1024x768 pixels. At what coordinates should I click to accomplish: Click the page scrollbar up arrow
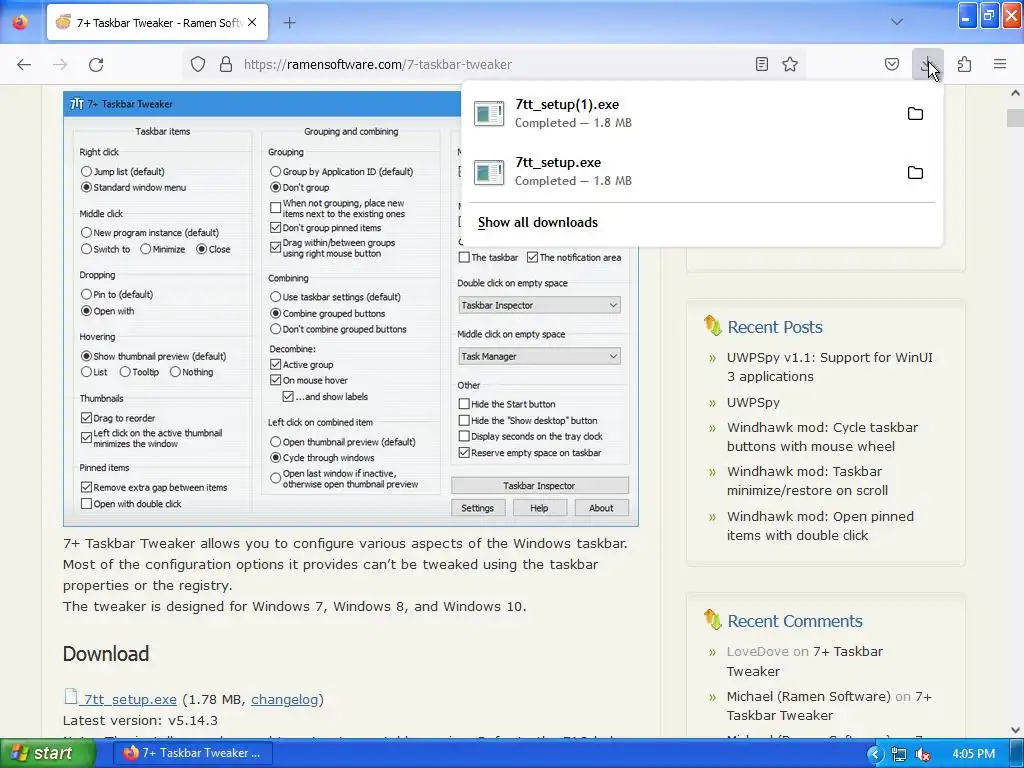click(x=1015, y=93)
